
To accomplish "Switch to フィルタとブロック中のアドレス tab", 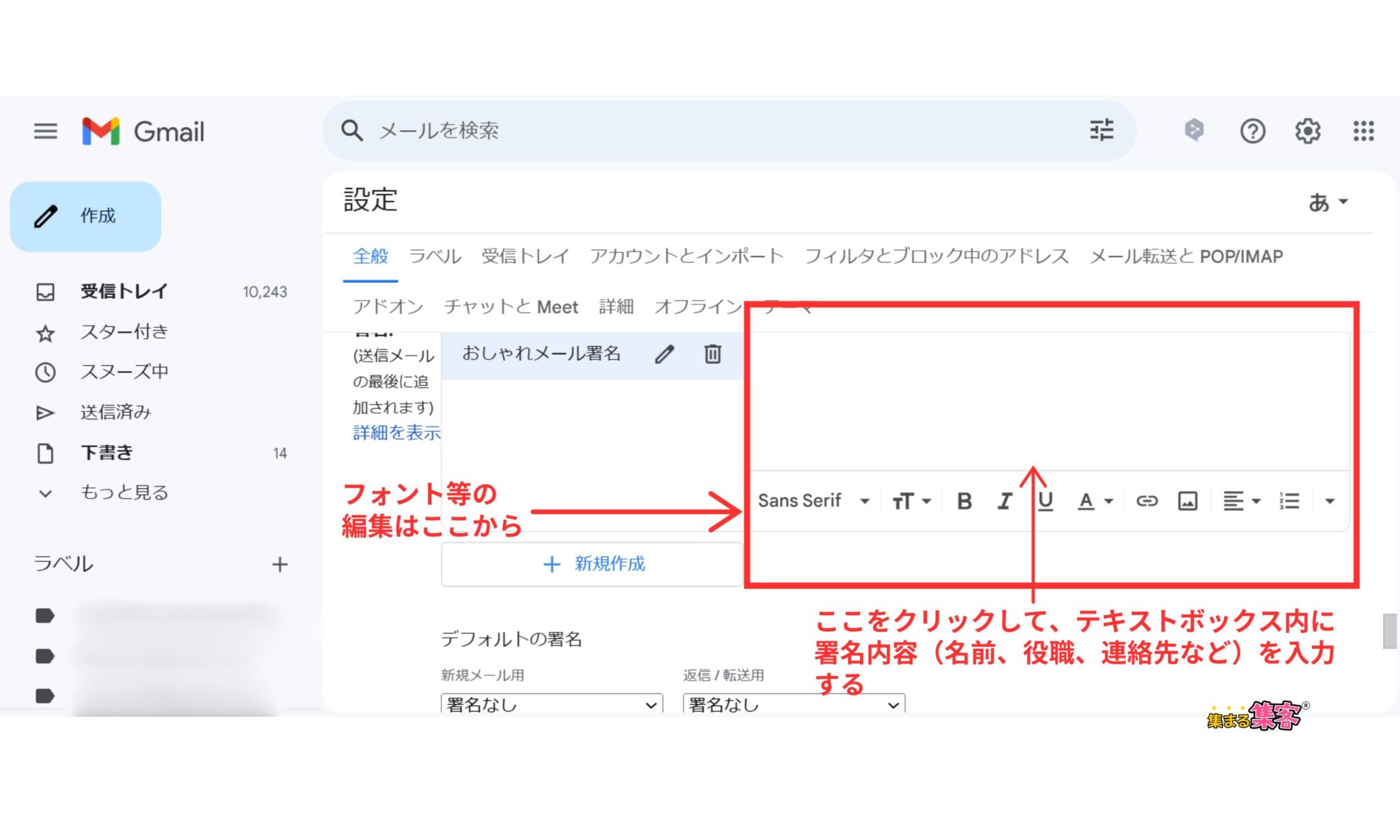I will tap(936, 256).
